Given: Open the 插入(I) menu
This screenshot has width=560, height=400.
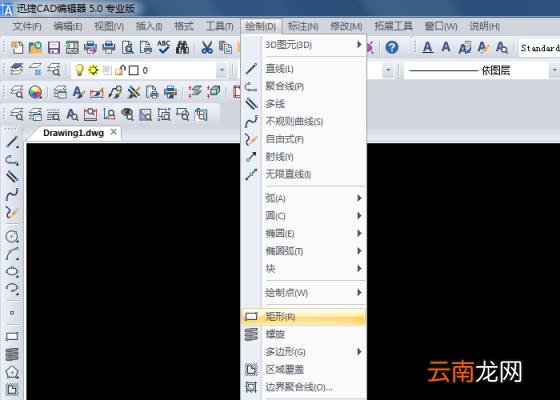Looking at the screenshot, I should (x=149, y=26).
